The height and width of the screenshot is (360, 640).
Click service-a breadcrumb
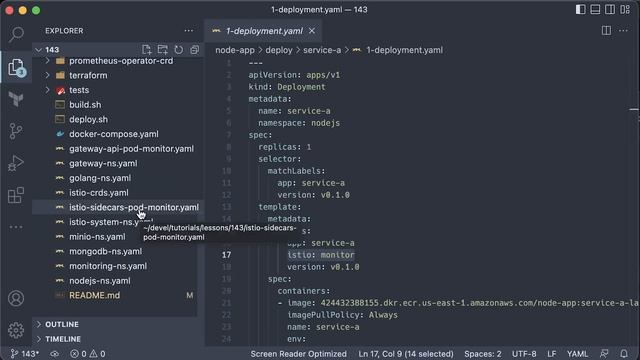click(322, 50)
